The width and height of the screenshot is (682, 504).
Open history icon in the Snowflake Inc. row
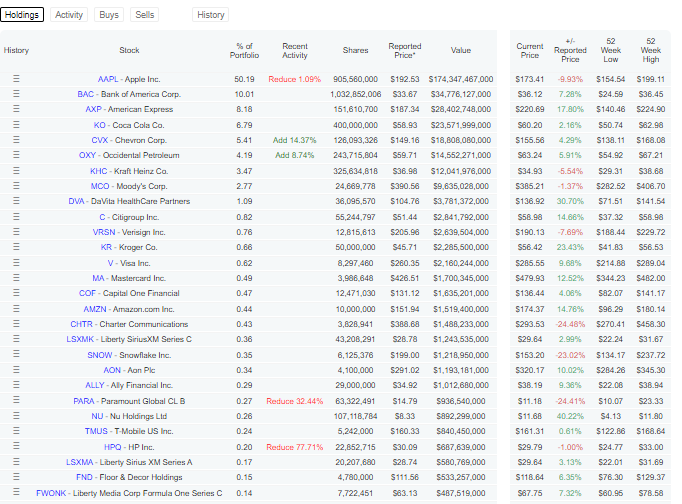point(16,355)
